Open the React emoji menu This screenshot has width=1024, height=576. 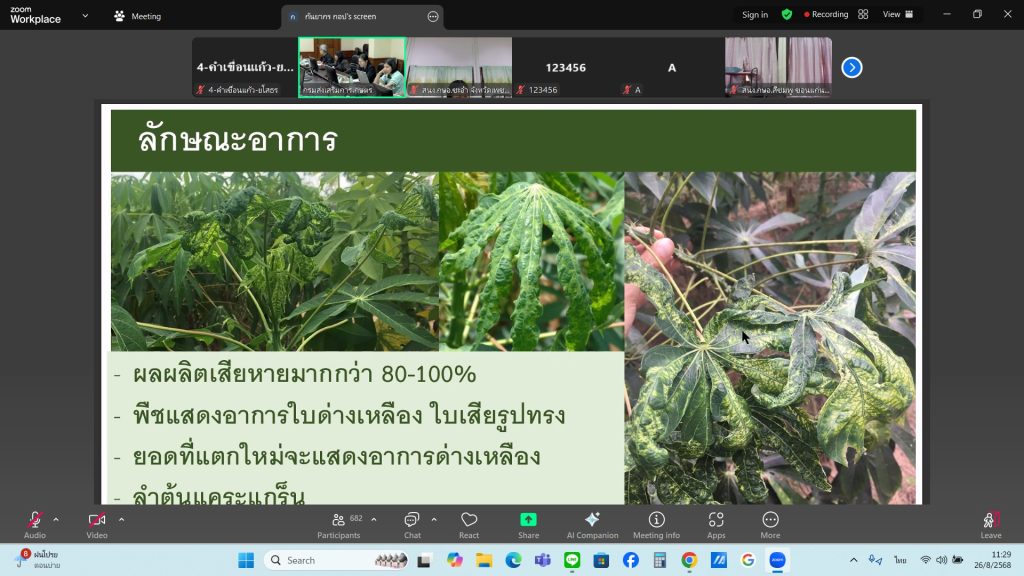[x=469, y=524]
